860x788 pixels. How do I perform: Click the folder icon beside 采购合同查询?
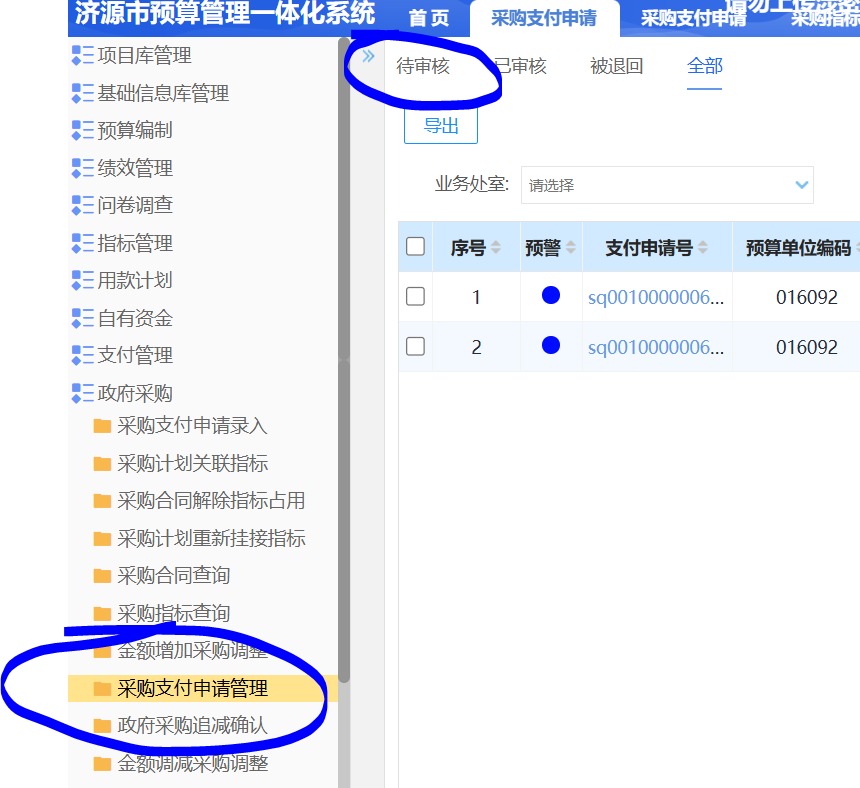(x=102, y=576)
